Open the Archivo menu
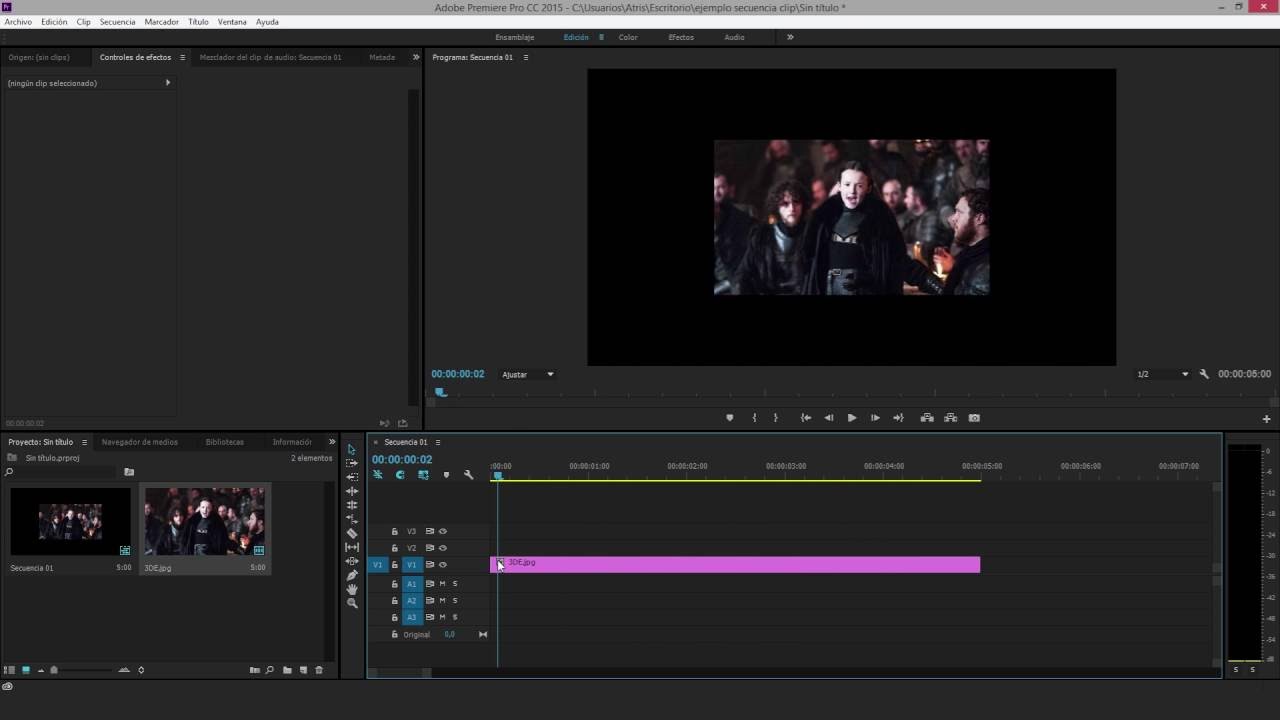Screen dimensions: 1280x720 pos(18,21)
